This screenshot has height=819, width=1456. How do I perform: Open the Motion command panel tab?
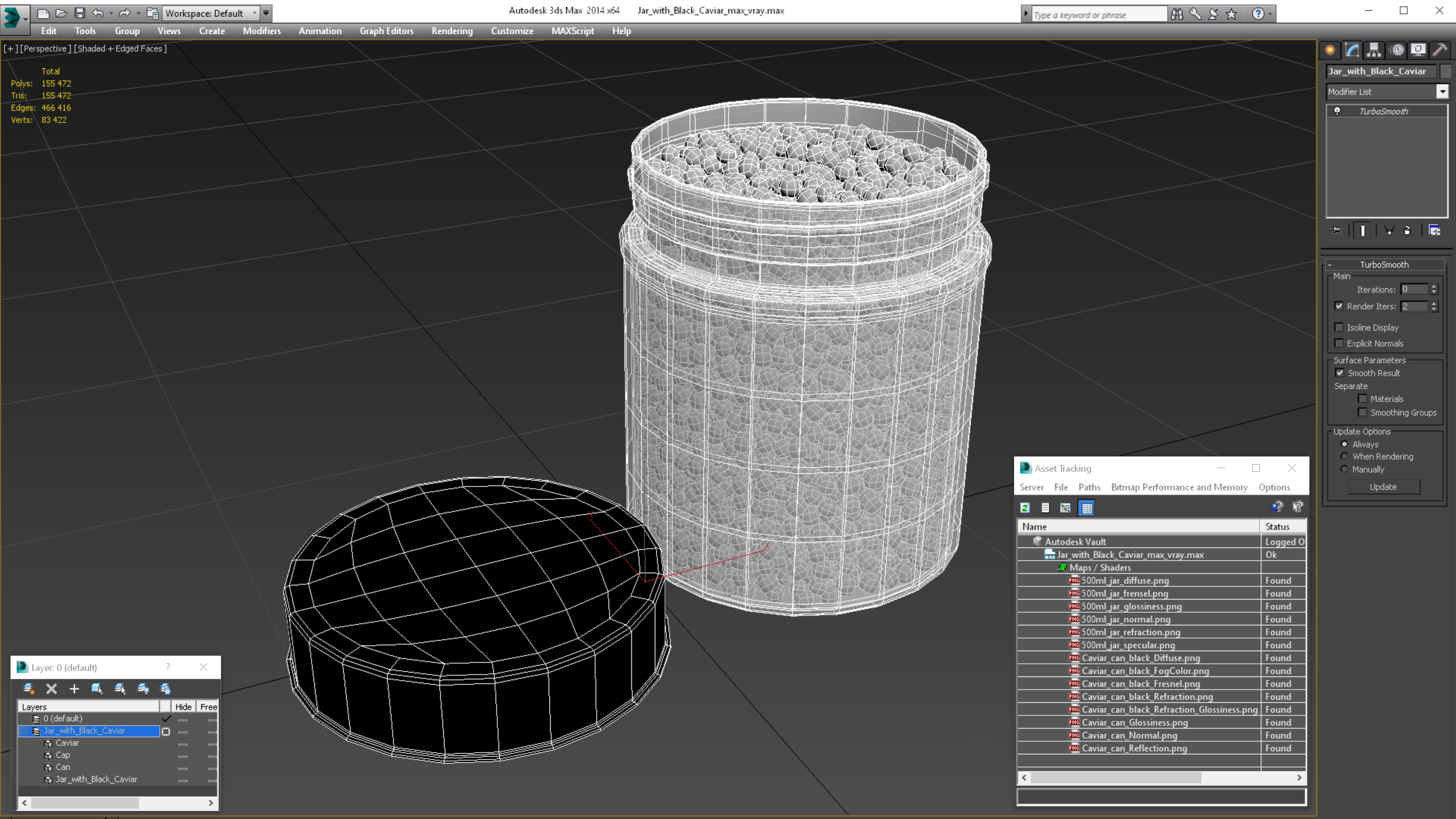(x=1397, y=50)
